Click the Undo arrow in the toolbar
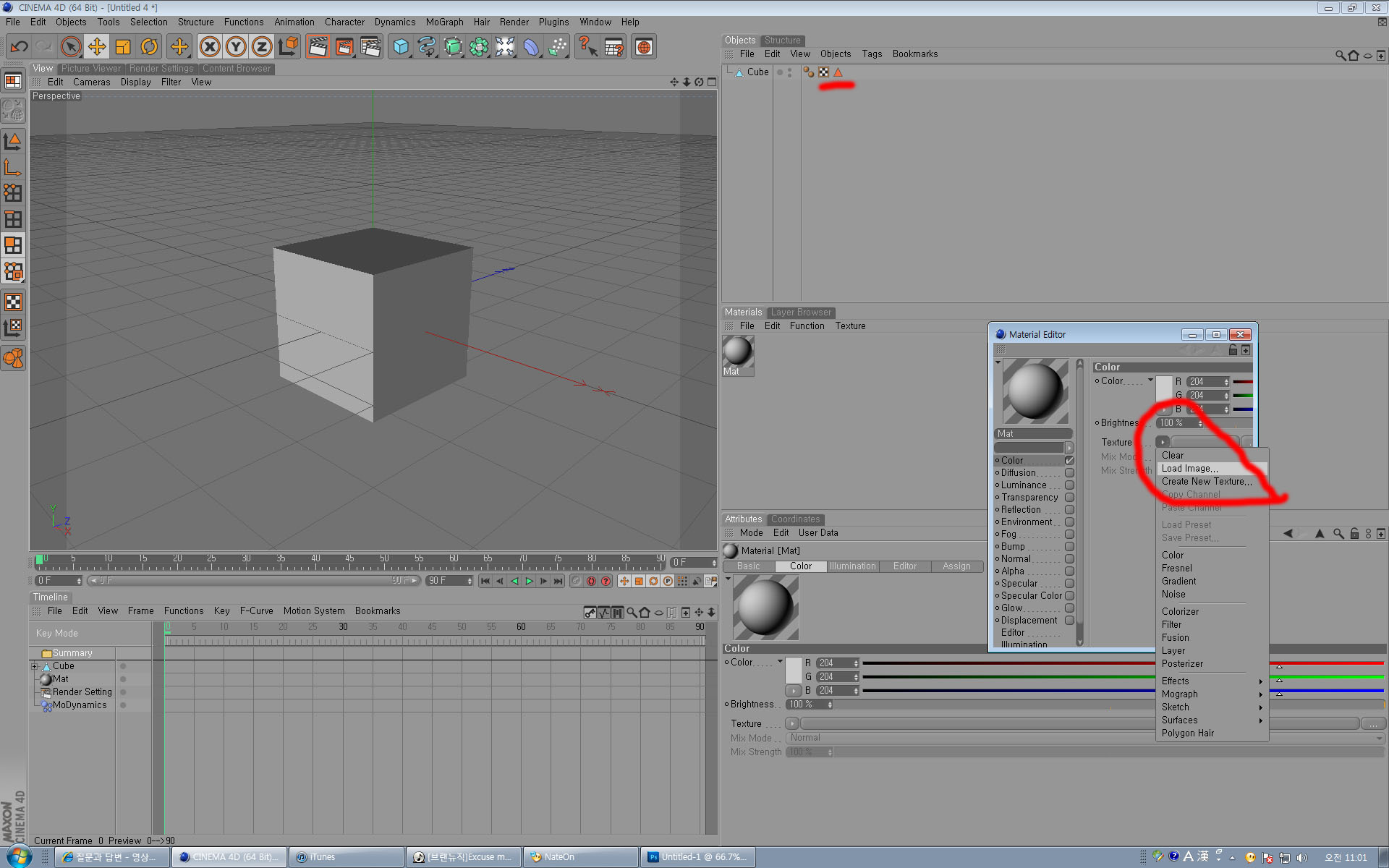The width and height of the screenshot is (1389, 868). (x=19, y=47)
